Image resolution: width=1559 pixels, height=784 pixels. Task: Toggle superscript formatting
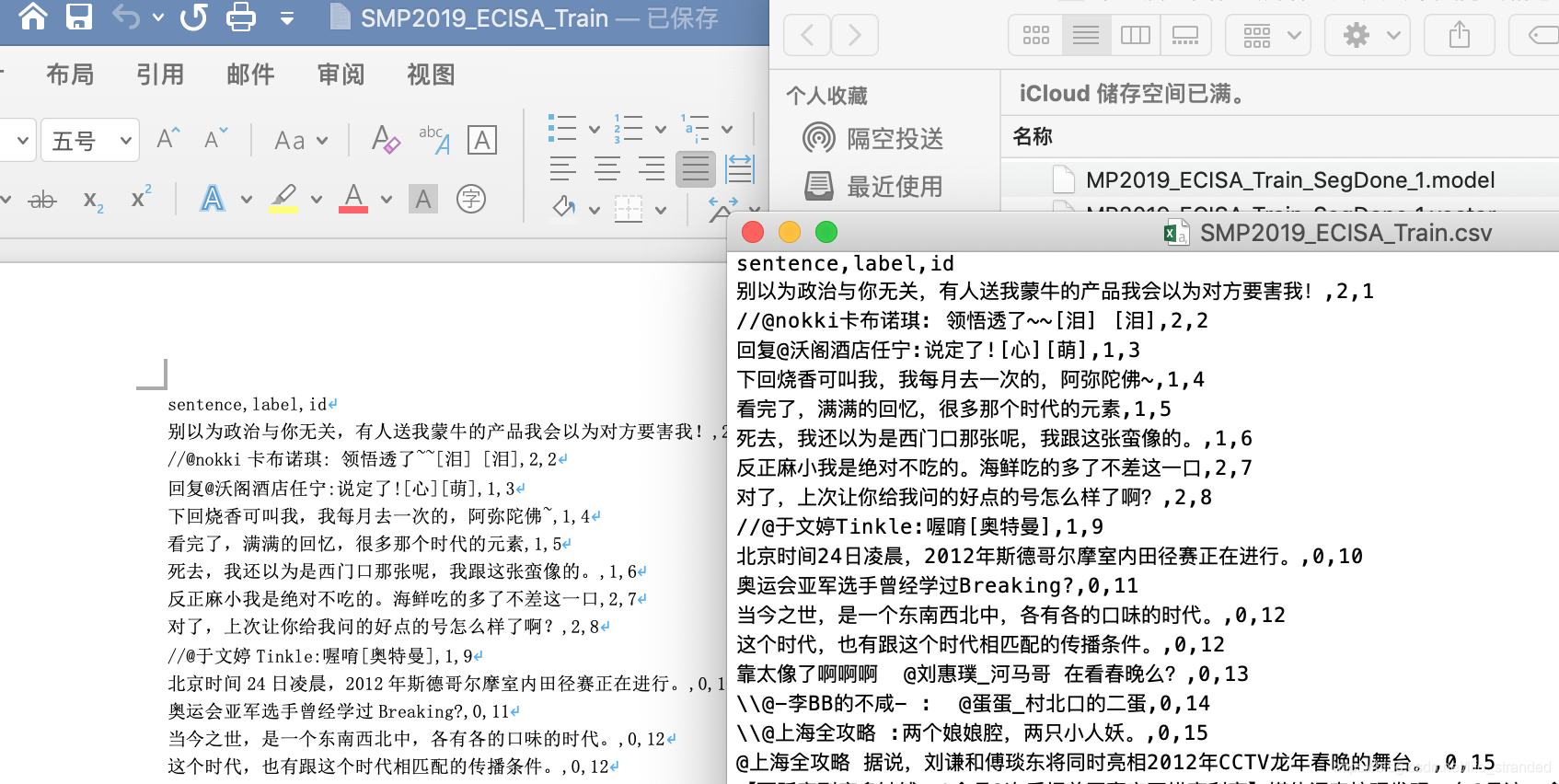click(141, 197)
